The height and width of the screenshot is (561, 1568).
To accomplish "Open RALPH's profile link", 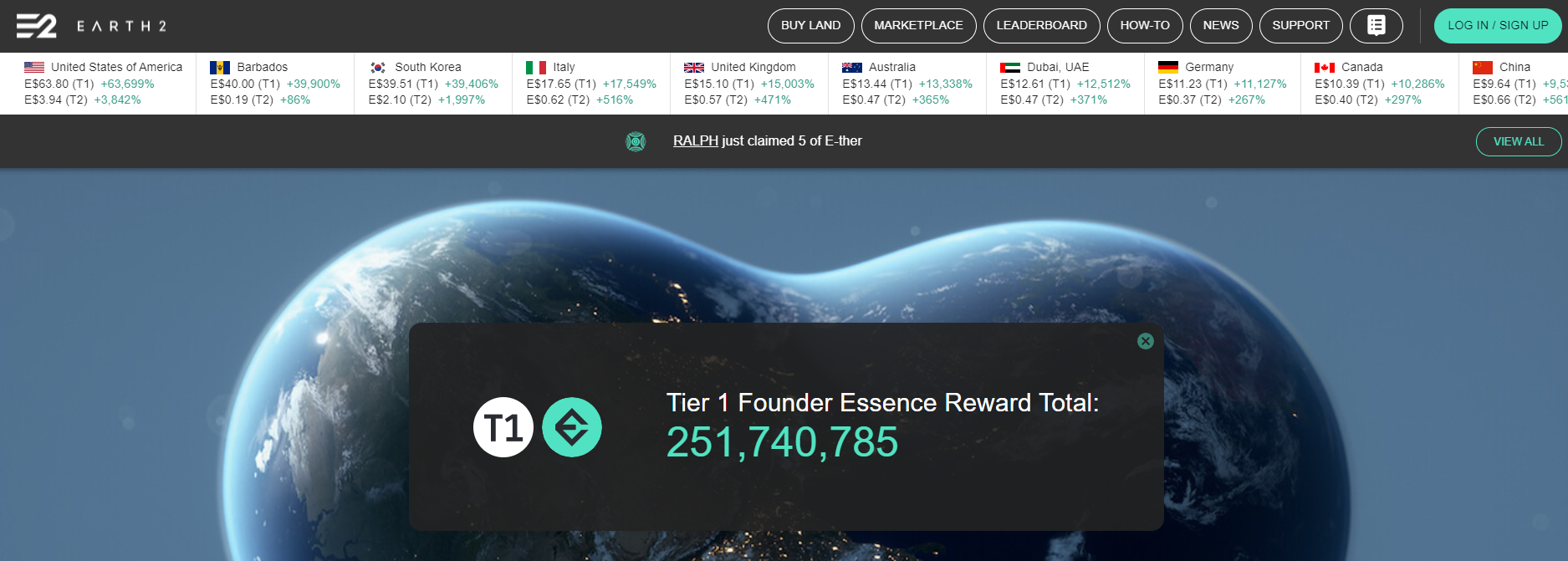I will point(696,140).
